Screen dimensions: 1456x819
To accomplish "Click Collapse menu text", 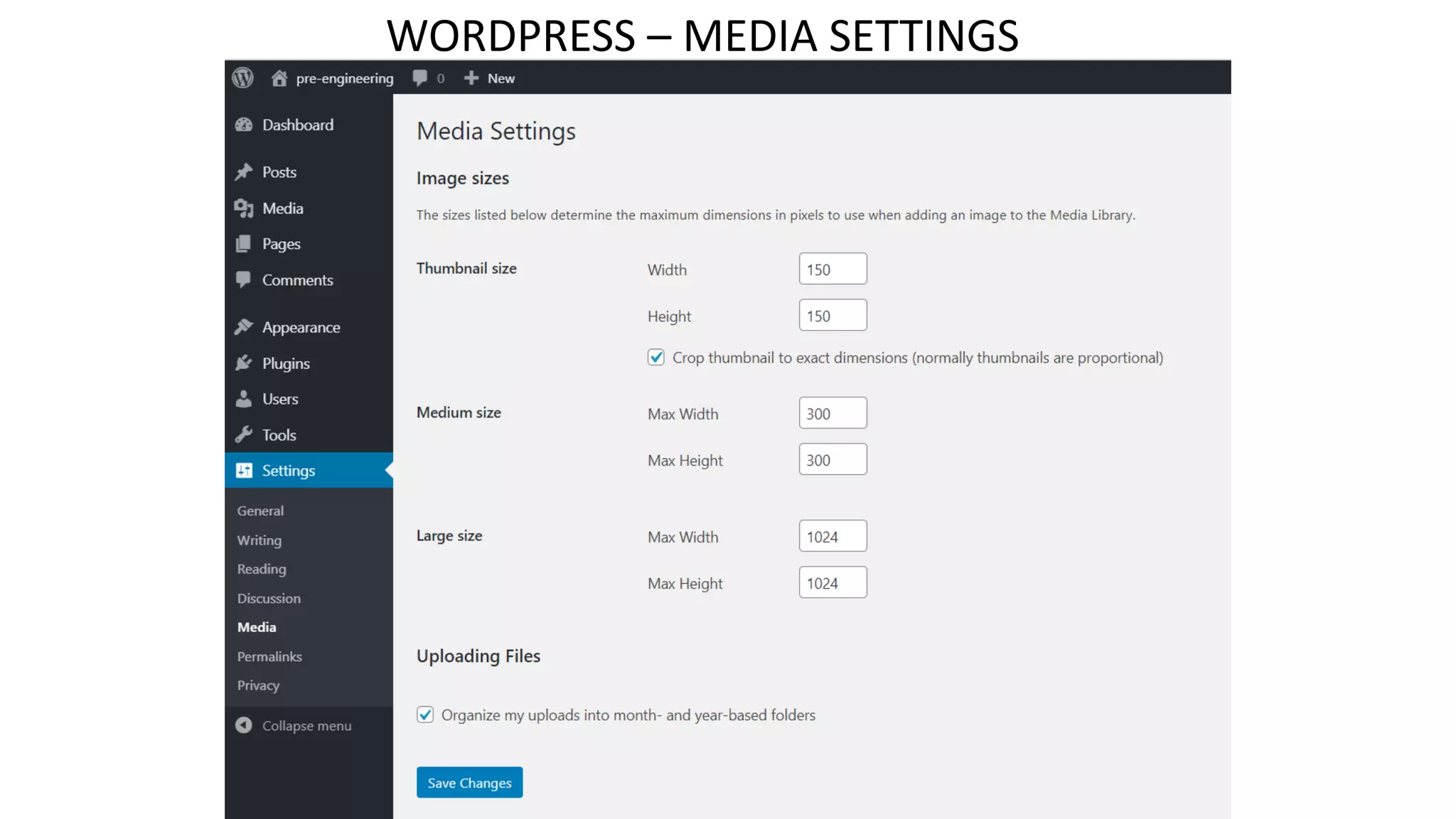I will coord(306,726).
